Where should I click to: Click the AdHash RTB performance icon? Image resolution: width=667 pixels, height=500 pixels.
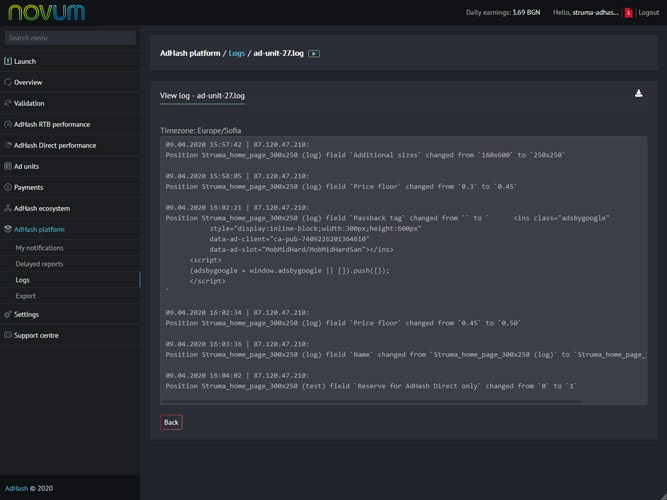(8, 124)
